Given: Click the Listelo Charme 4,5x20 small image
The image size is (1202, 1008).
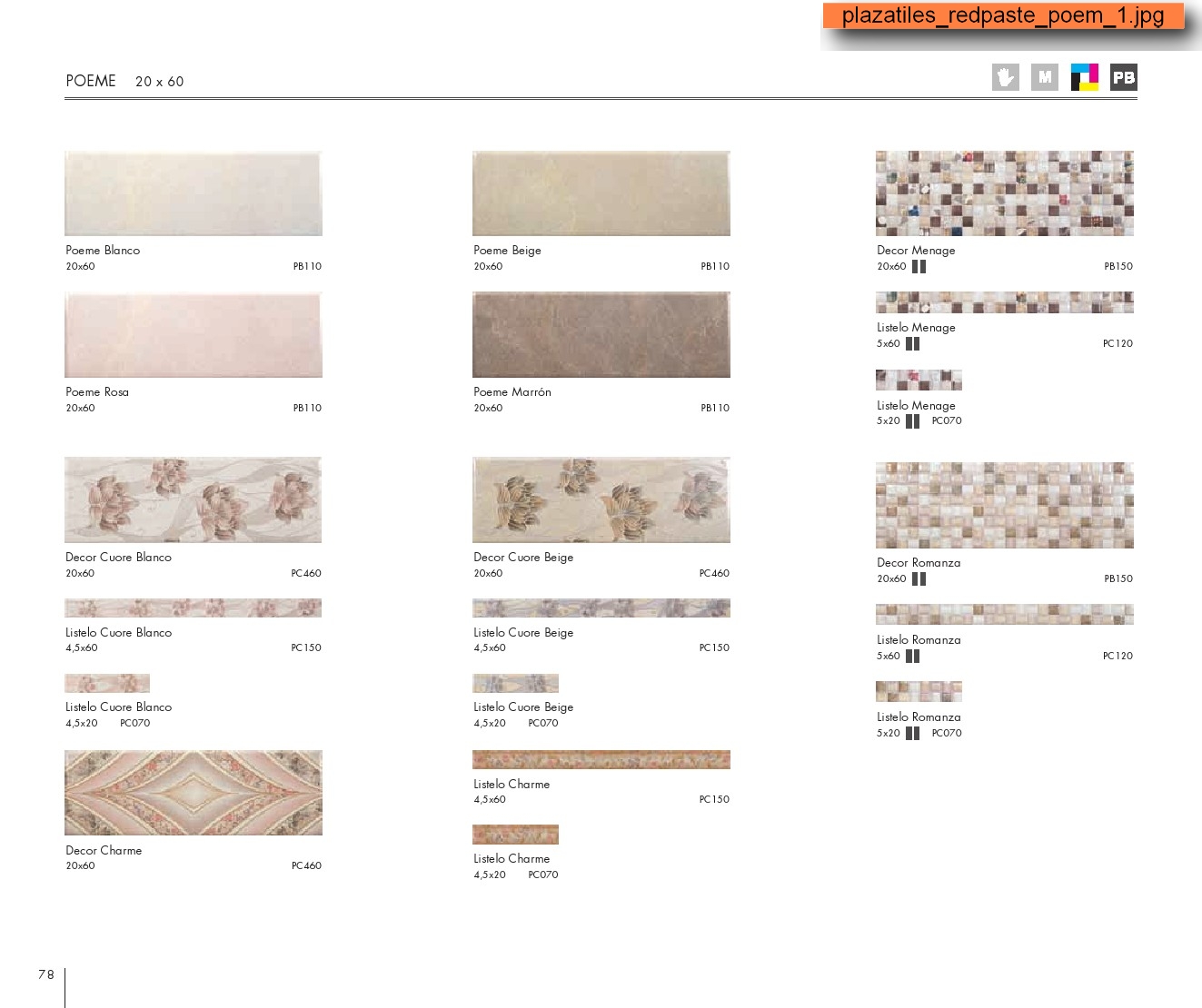Looking at the screenshot, I should pos(515,835).
